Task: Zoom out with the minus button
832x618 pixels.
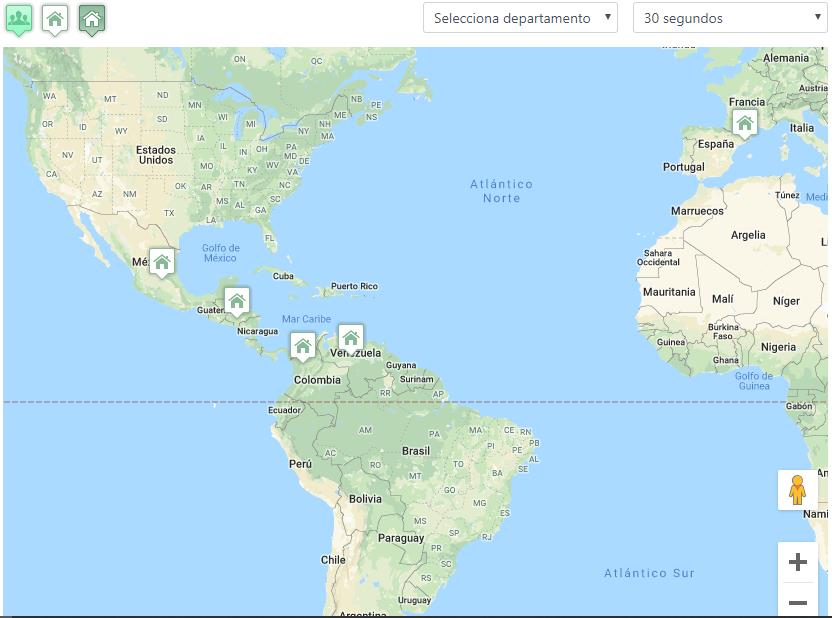Action: click(797, 602)
